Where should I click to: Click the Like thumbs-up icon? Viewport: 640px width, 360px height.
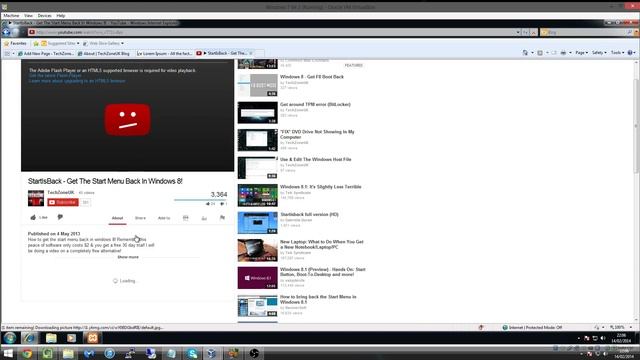click(33, 217)
